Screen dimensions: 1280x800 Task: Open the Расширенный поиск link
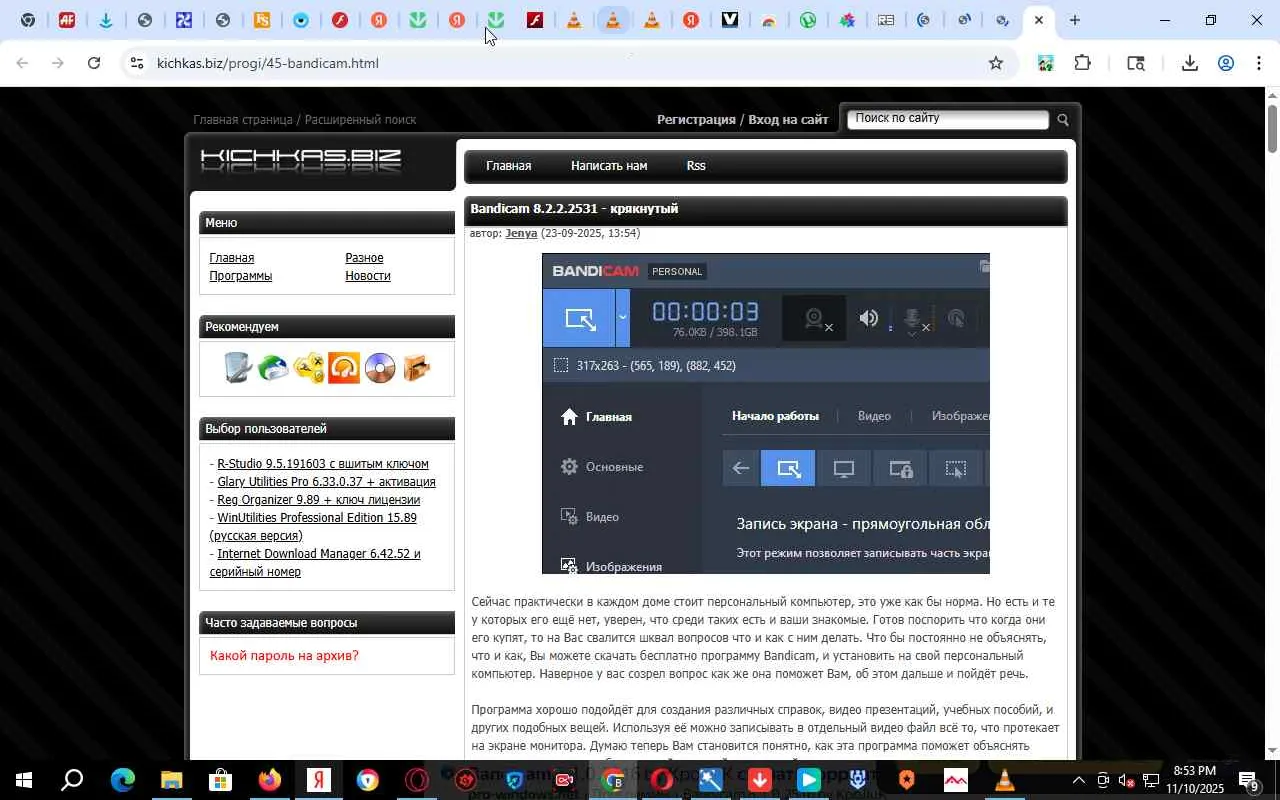pyautogui.click(x=360, y=120)
